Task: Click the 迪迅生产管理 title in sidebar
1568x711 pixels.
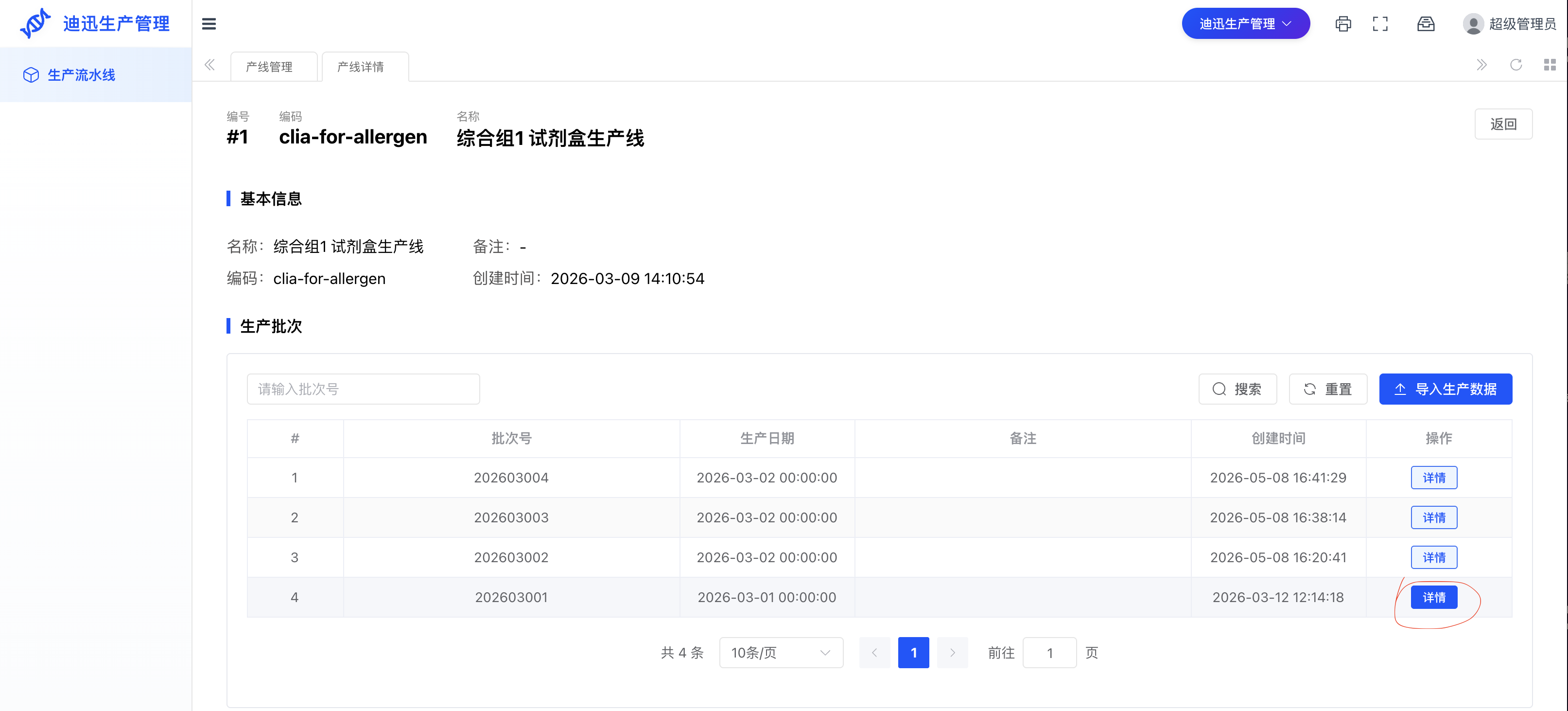Action: [x=116, y=24]
